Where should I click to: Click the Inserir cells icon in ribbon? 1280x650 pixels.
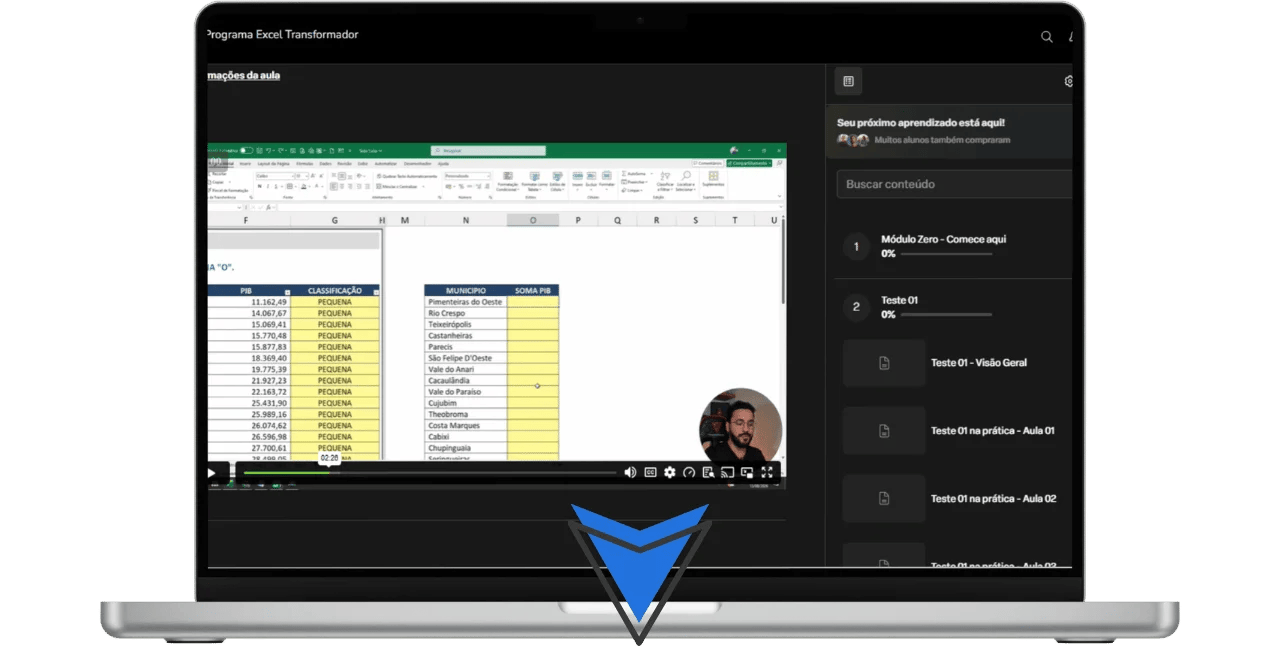pyautogui.click(x=577, y=180)
